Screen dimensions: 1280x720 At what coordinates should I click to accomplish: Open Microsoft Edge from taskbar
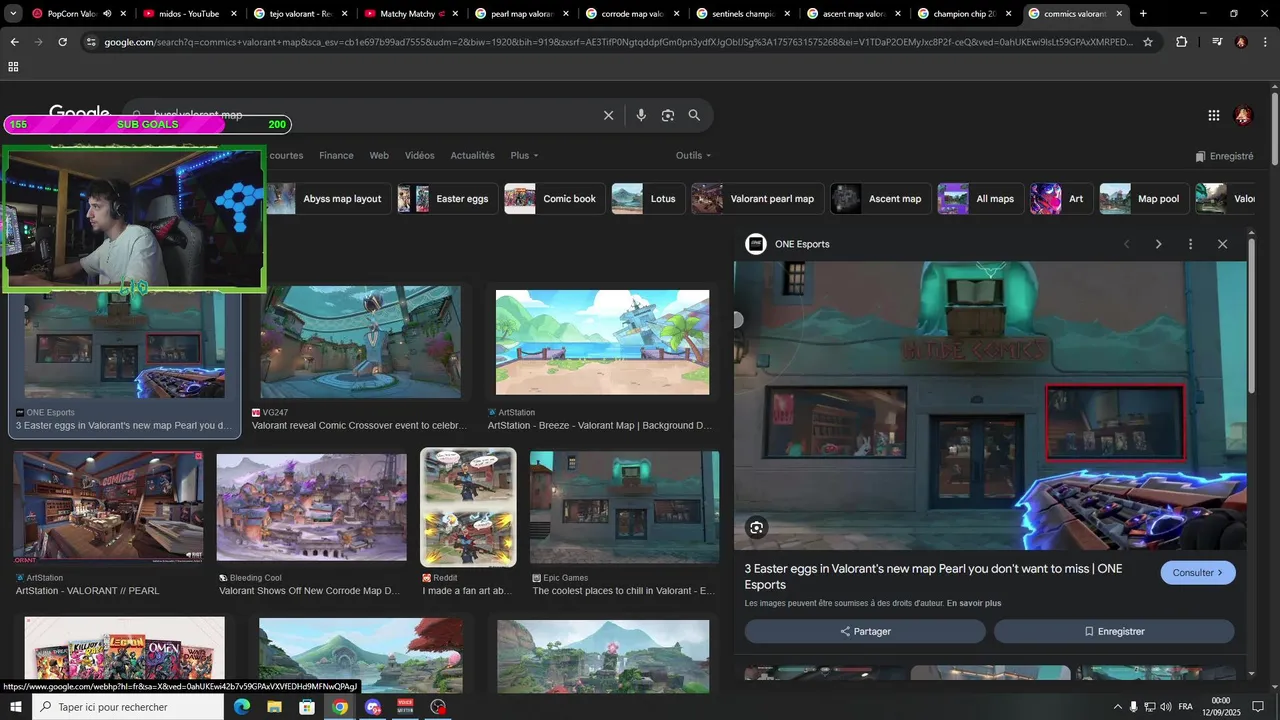241,707
